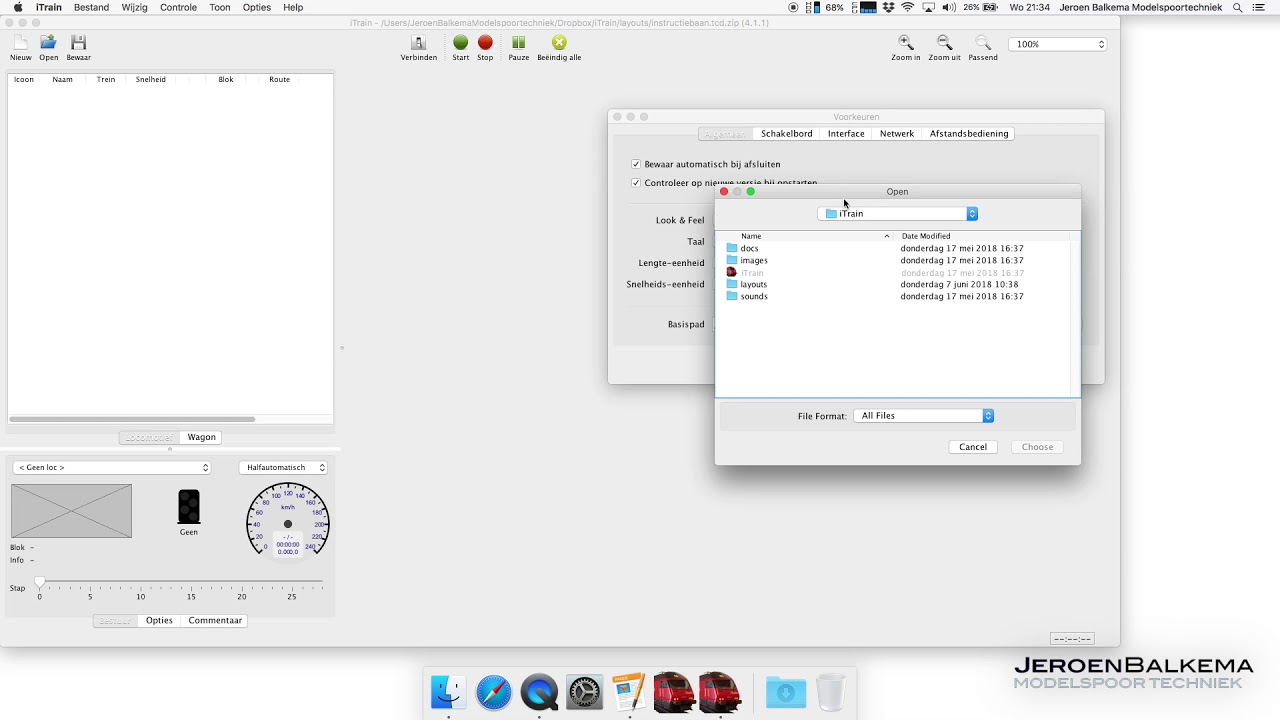Screen dimensions: 1280x720
Task: Select the Wagon tab
Action: (201, 437)
